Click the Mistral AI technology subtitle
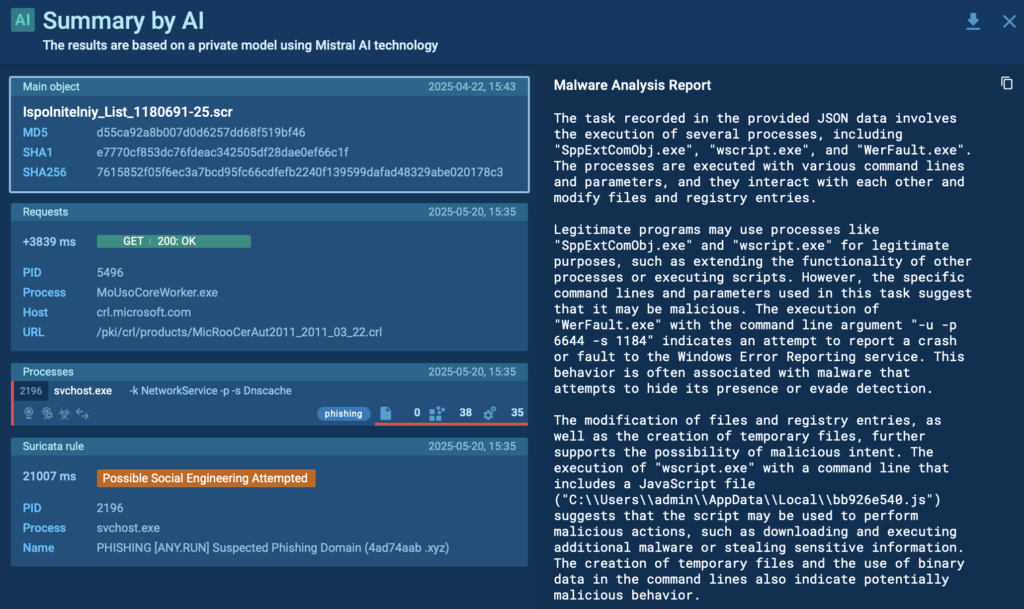 [x=240, y=46]
